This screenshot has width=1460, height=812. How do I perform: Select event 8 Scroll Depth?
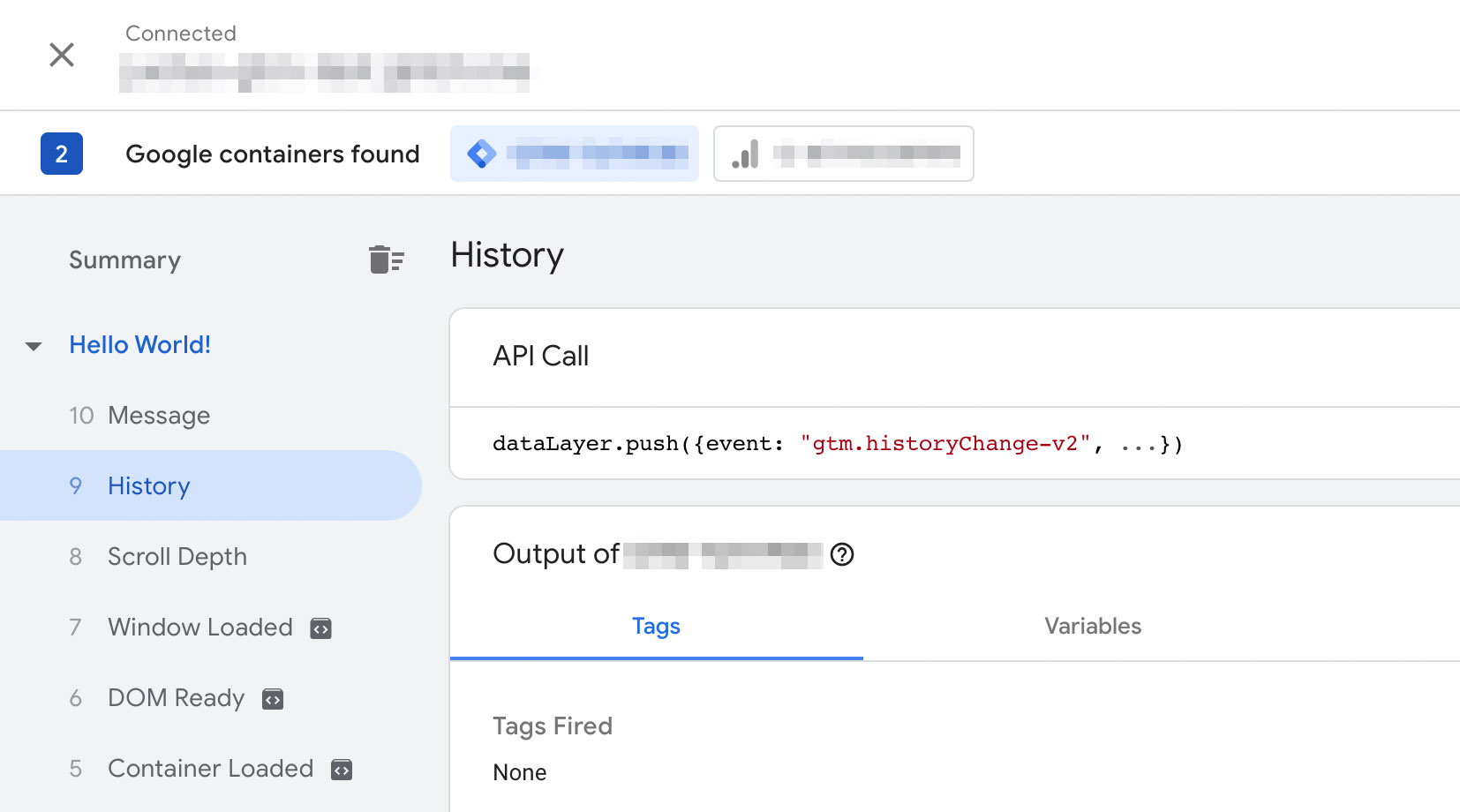point(177,556)
